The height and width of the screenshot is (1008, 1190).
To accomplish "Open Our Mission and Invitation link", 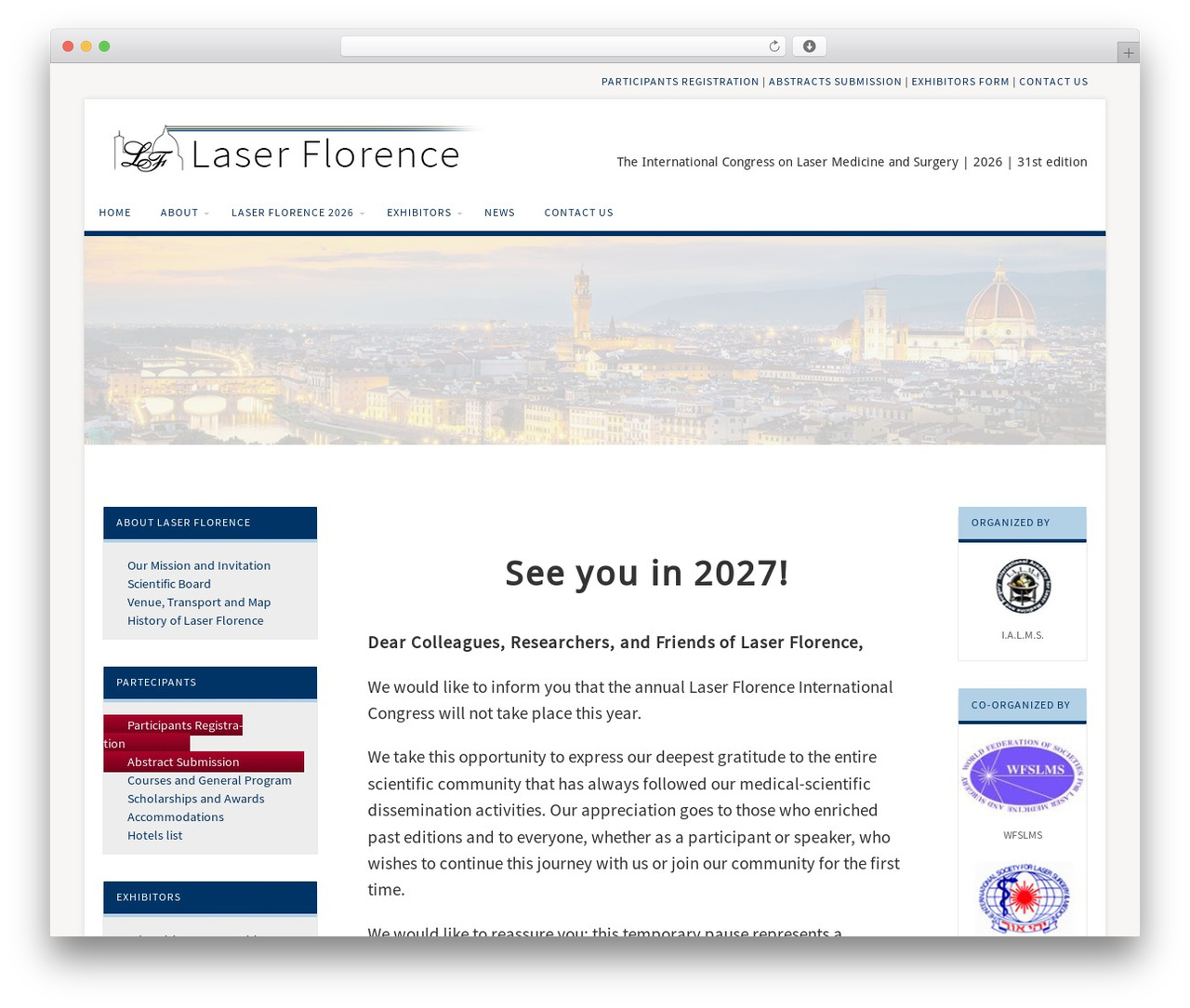I will pos(199,565).
